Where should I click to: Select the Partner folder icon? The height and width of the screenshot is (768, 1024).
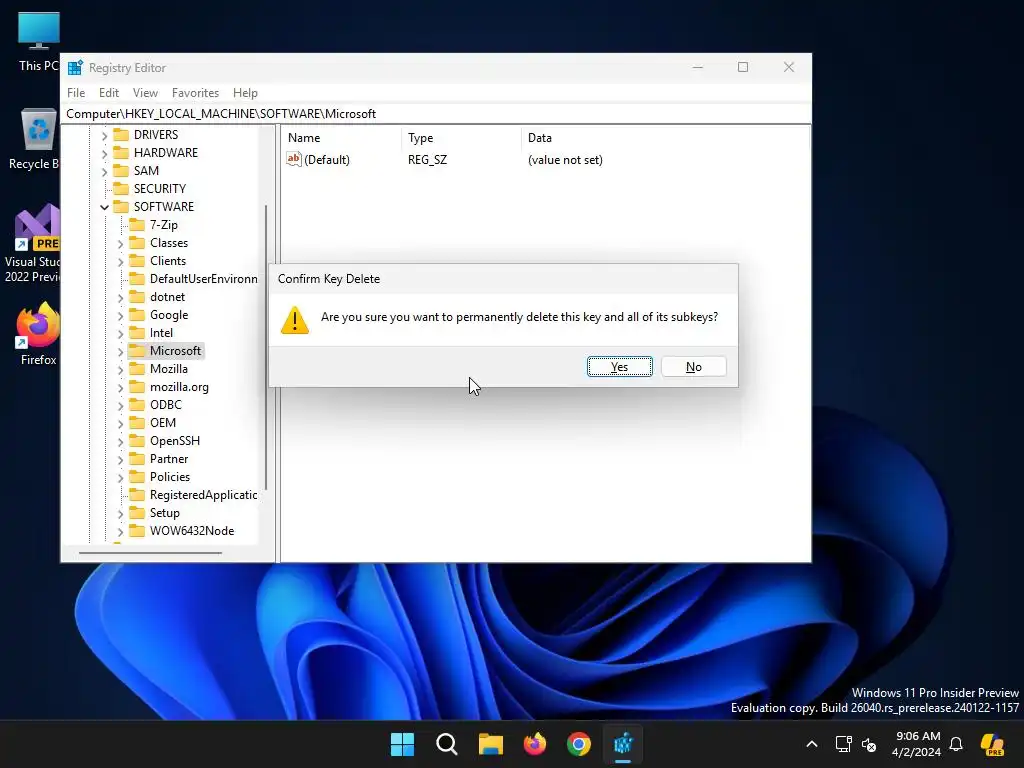click(136, 459)
